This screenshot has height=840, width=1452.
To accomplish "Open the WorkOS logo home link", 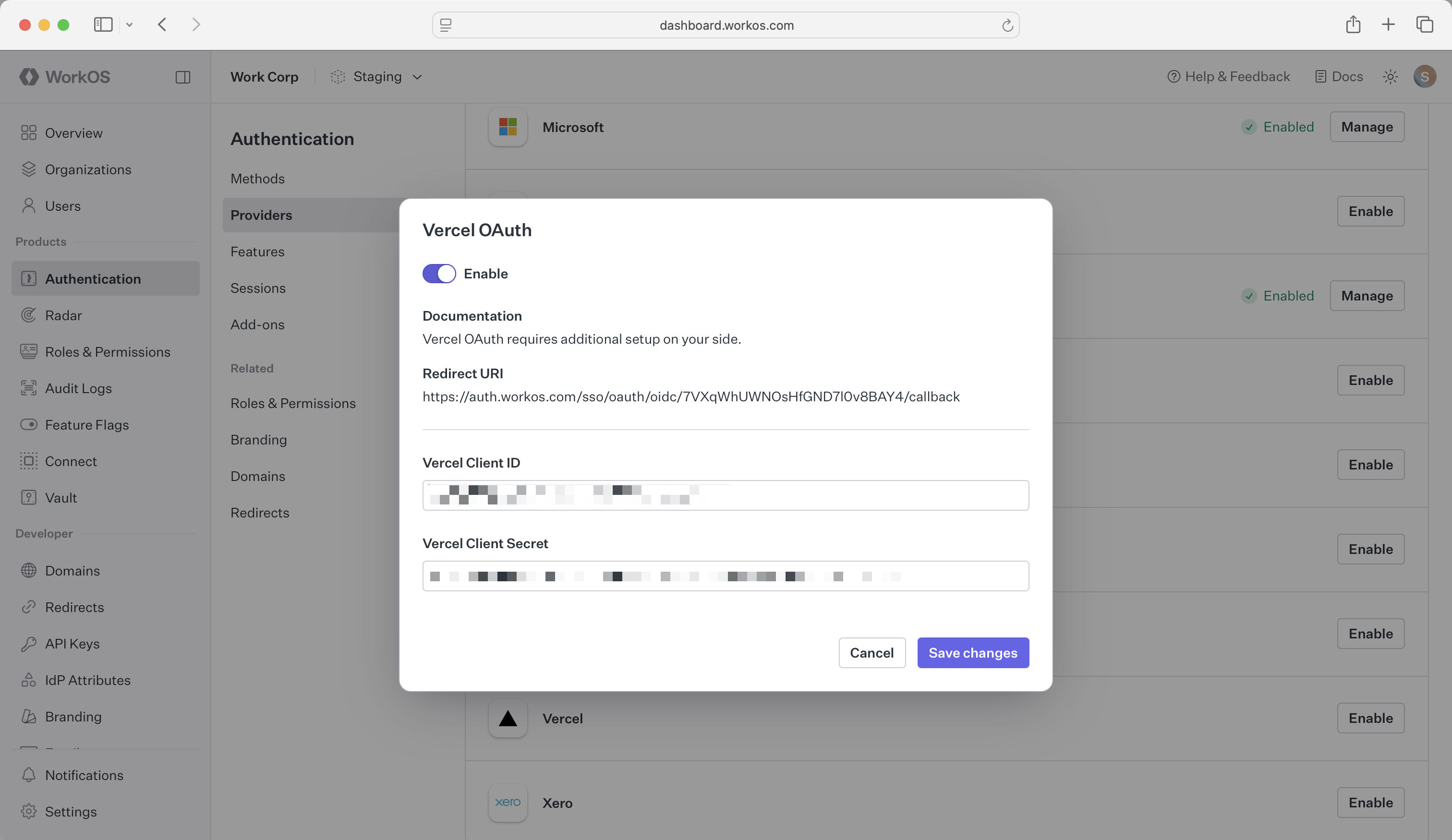I will coord(64,77).
